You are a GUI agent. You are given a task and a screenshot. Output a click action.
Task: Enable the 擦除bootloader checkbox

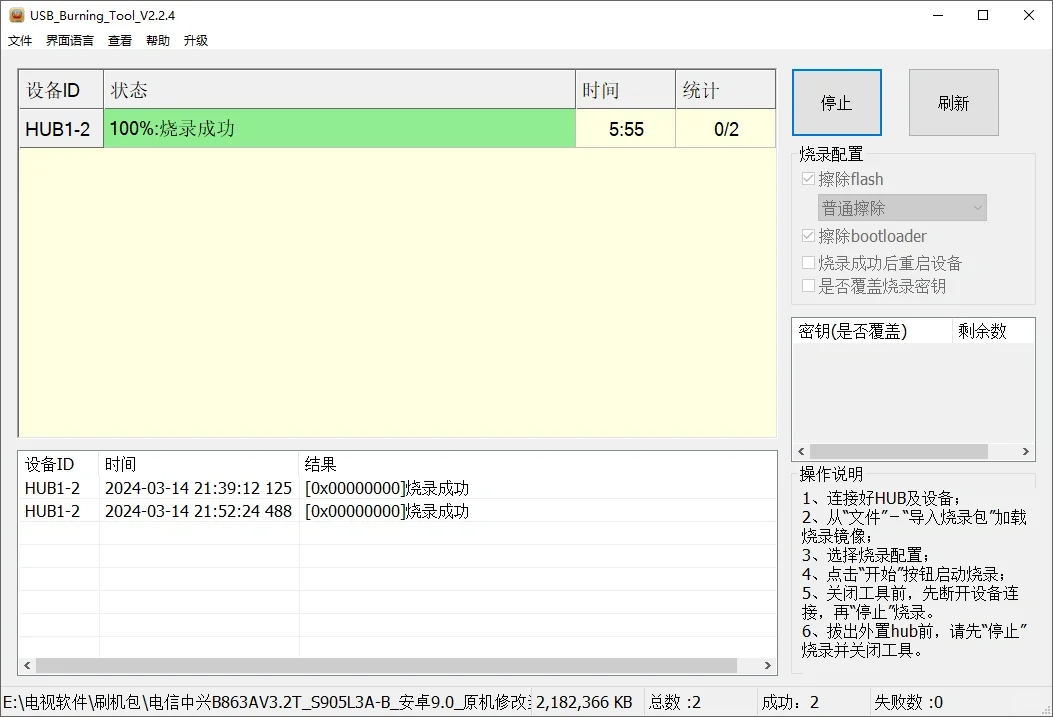808,236
